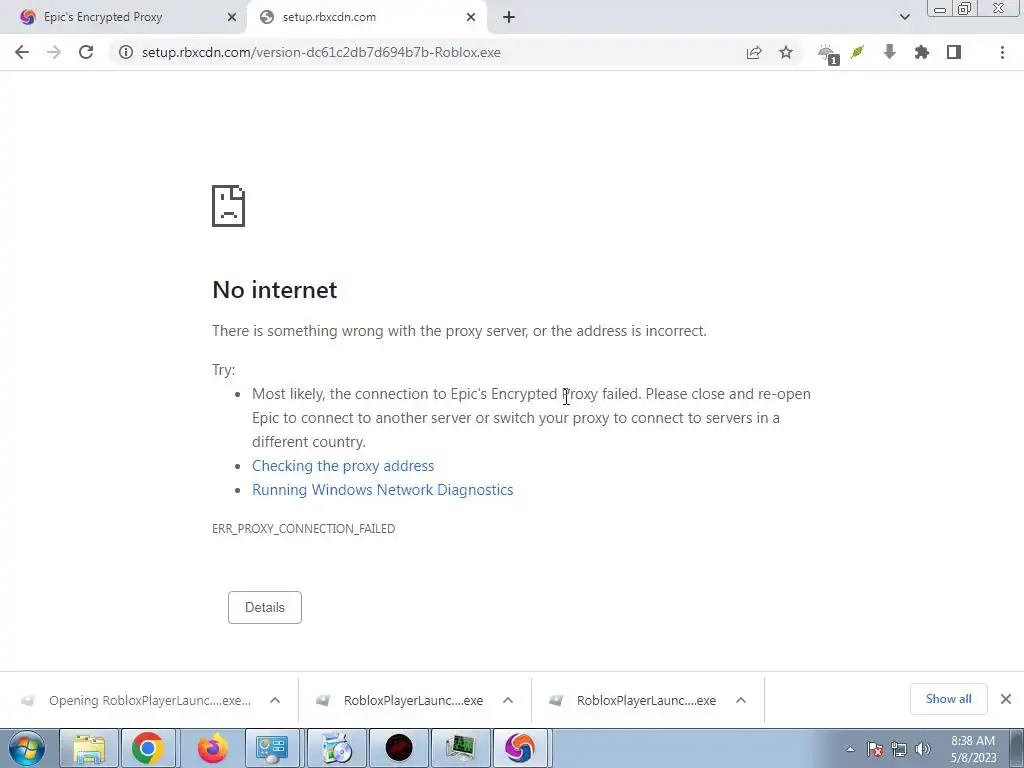The height and width of the screenshot is (768, 1024).
Task: Click the ERR_PROXY_CONNECTION_FAILED error code
Action: click(304, 529)
